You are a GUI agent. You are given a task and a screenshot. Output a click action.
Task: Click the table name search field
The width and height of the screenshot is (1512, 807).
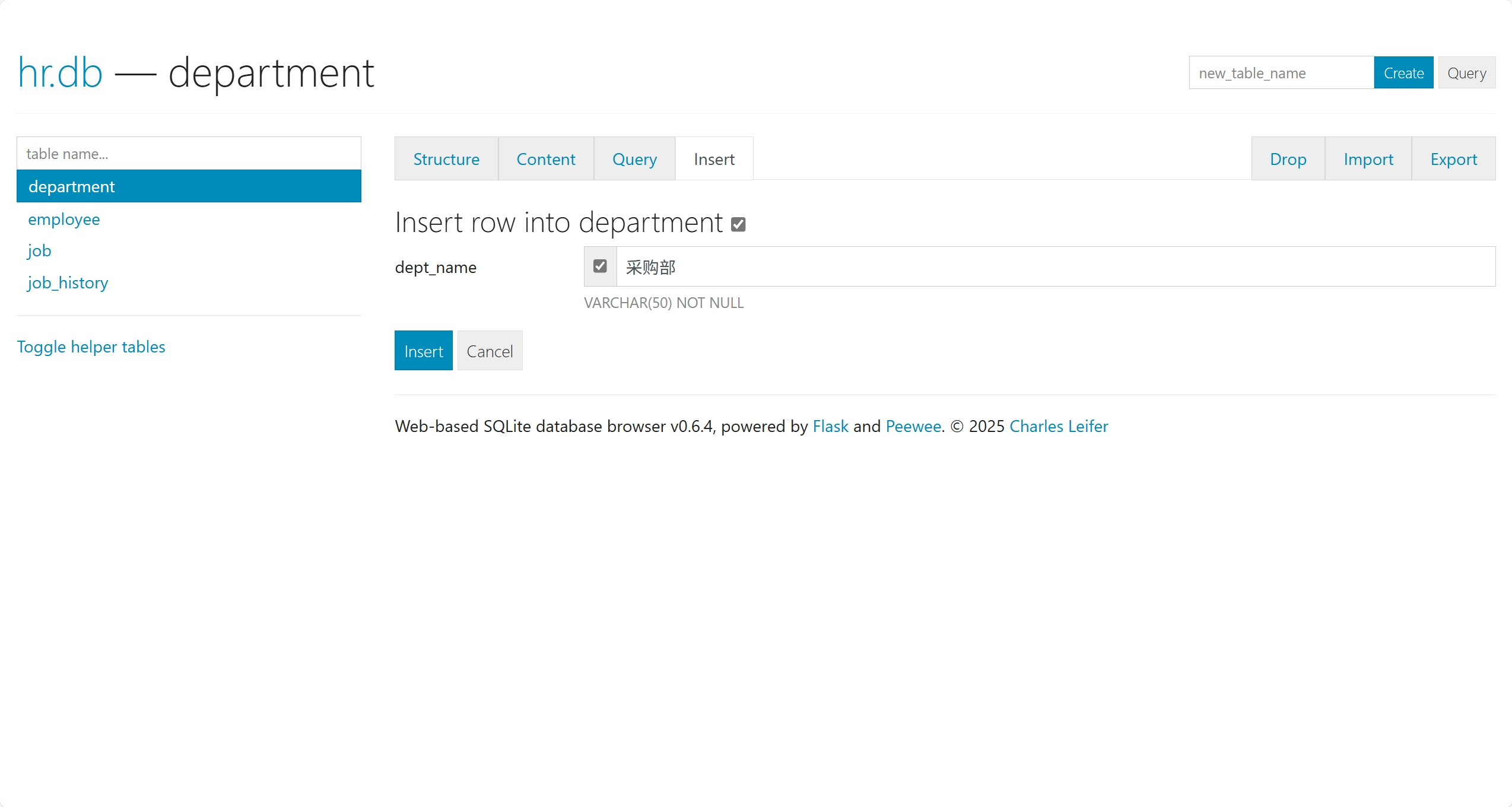click(x=189, y=154)
